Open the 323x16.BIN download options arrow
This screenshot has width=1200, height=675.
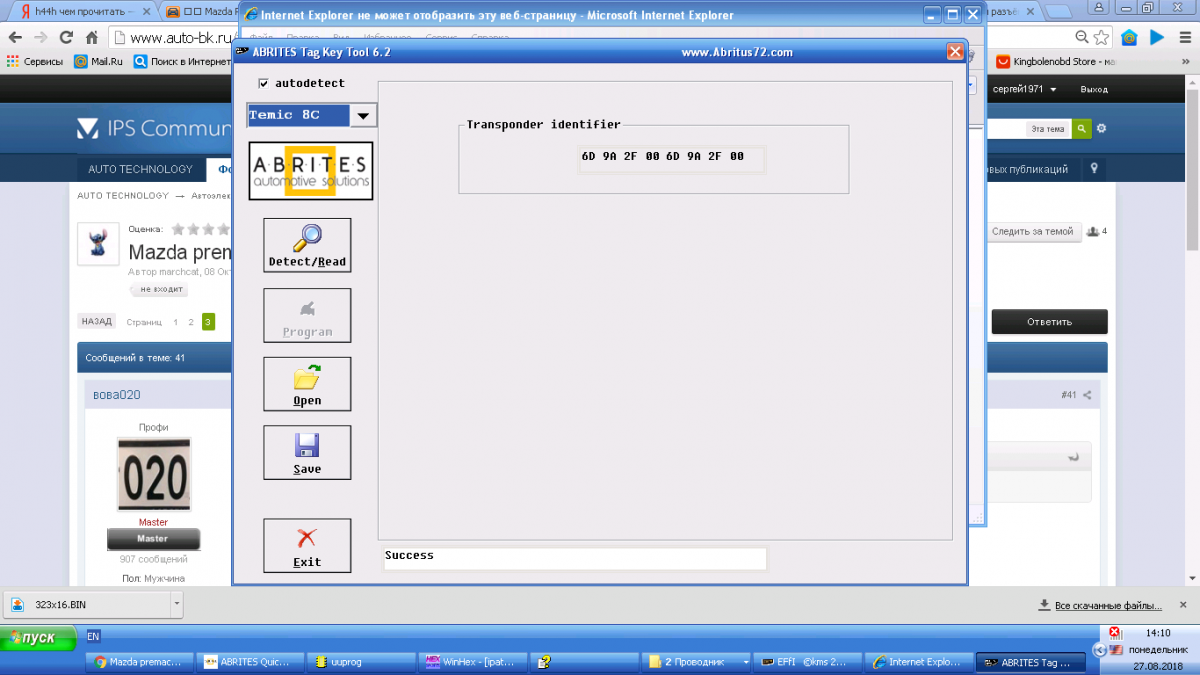click(177, 604)
